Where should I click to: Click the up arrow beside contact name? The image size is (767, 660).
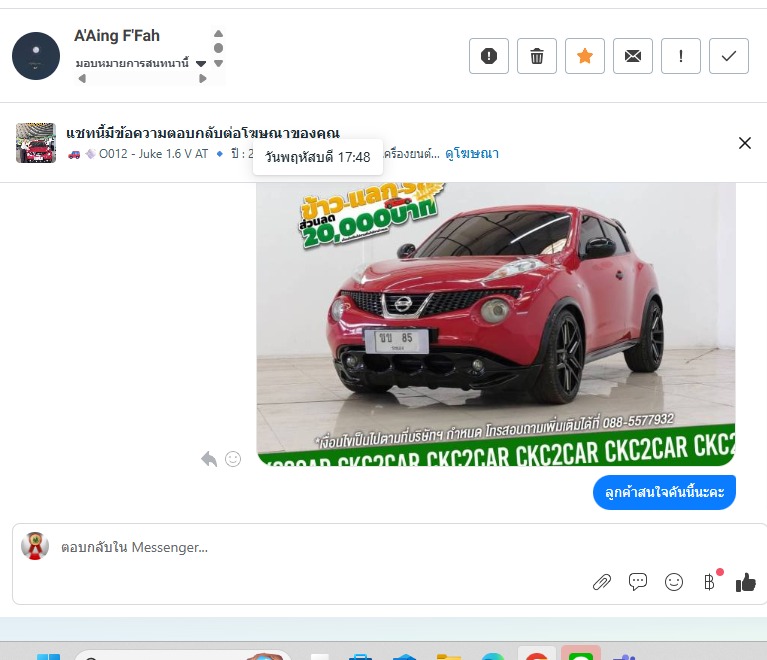[219, 34]
